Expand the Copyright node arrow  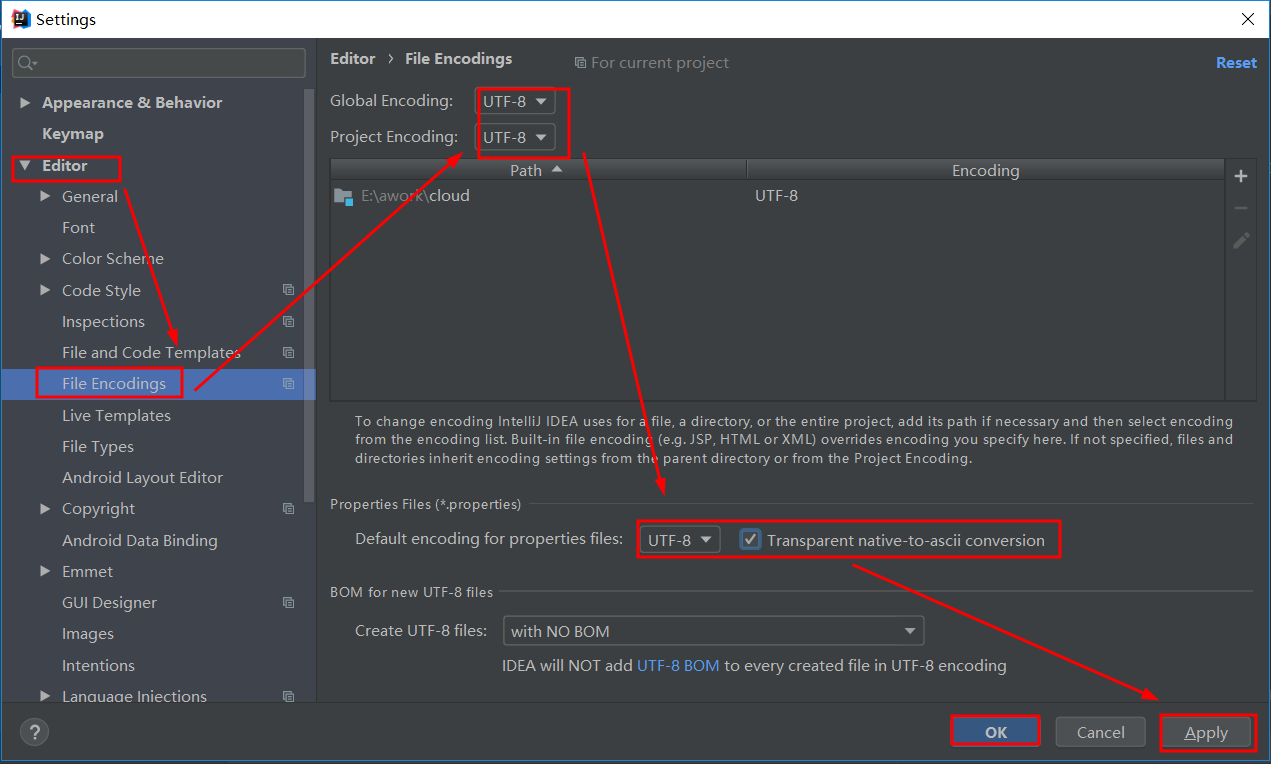[45, 508]
